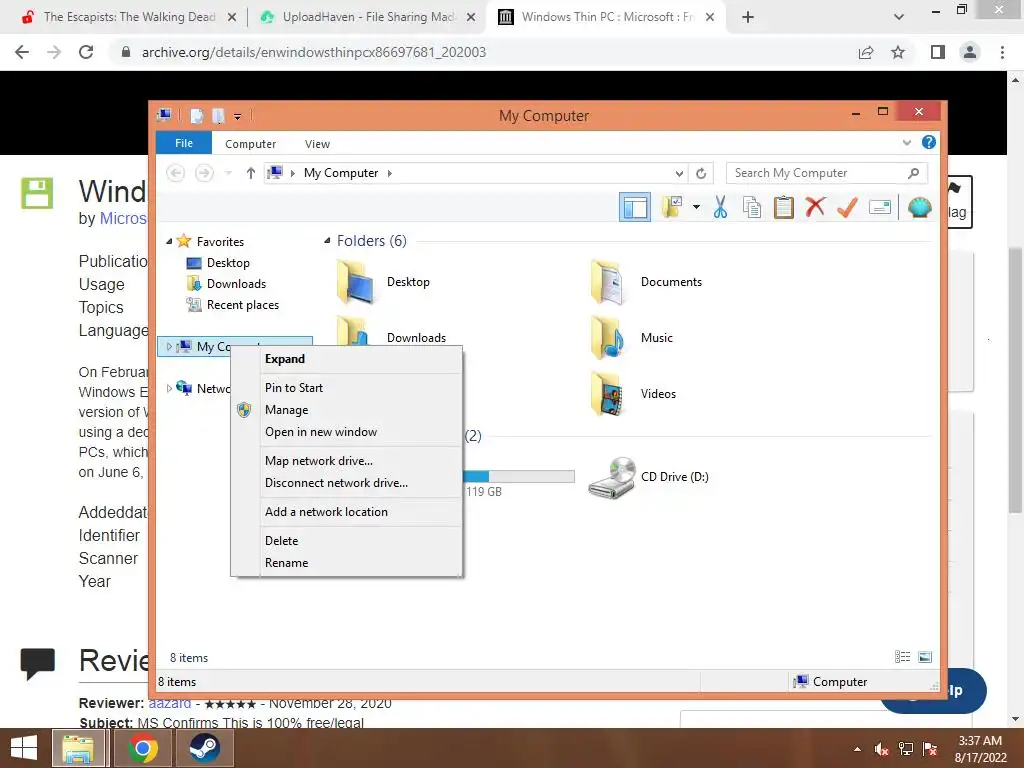Select the CD Drive (D:) icon
The image size is (1024, 768).
click(x=612, y=477)
